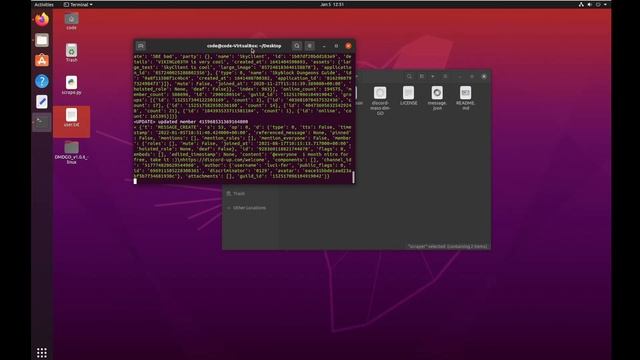Image resolution: width=640 pixels, height=360 pixels.
Task: Open Firefox from the dock
Action: coord(42,19)
